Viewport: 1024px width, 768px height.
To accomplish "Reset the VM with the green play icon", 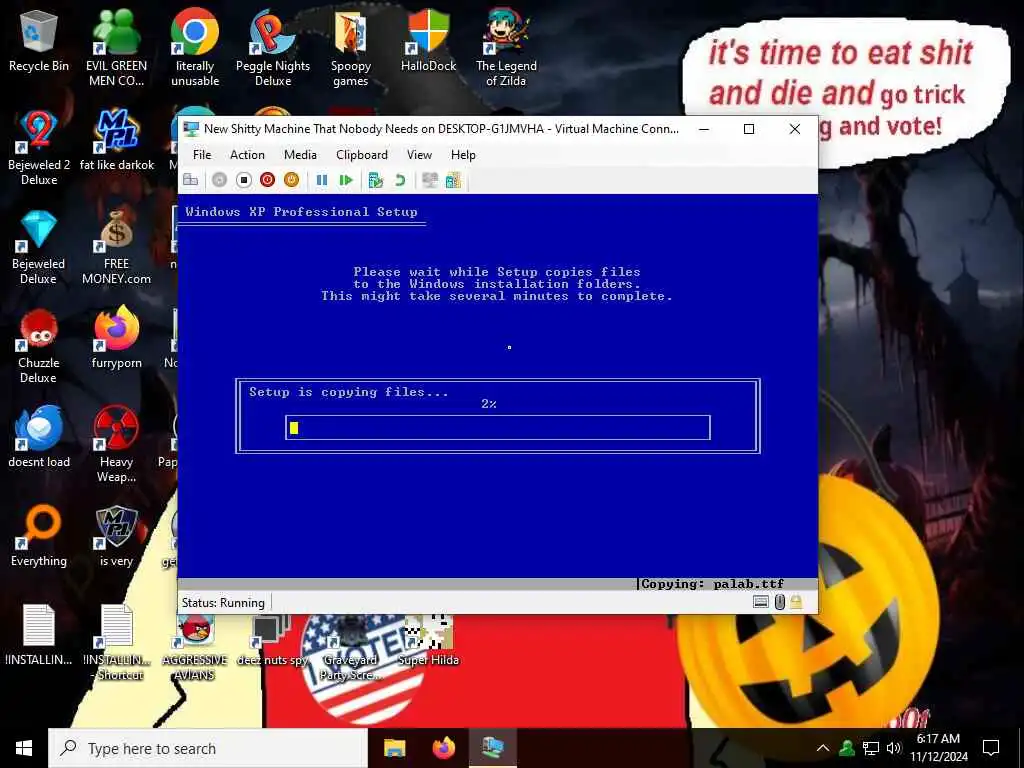I will coord(346,180).
